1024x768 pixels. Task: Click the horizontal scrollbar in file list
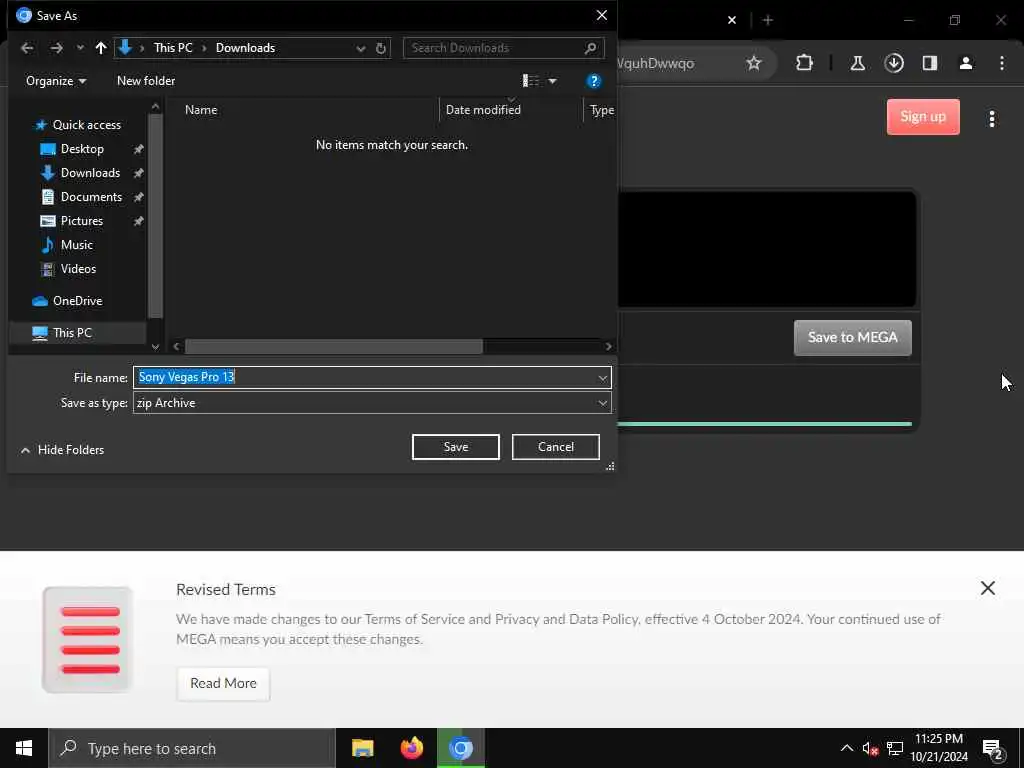click(334, 347)
